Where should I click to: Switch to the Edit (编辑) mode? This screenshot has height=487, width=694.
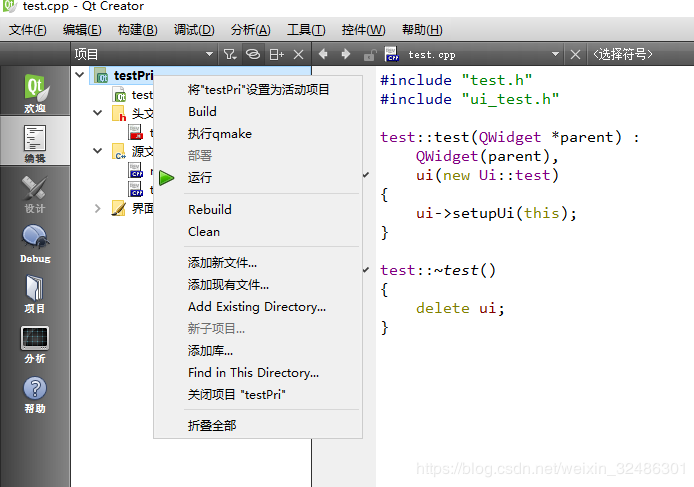pos(35,142)
